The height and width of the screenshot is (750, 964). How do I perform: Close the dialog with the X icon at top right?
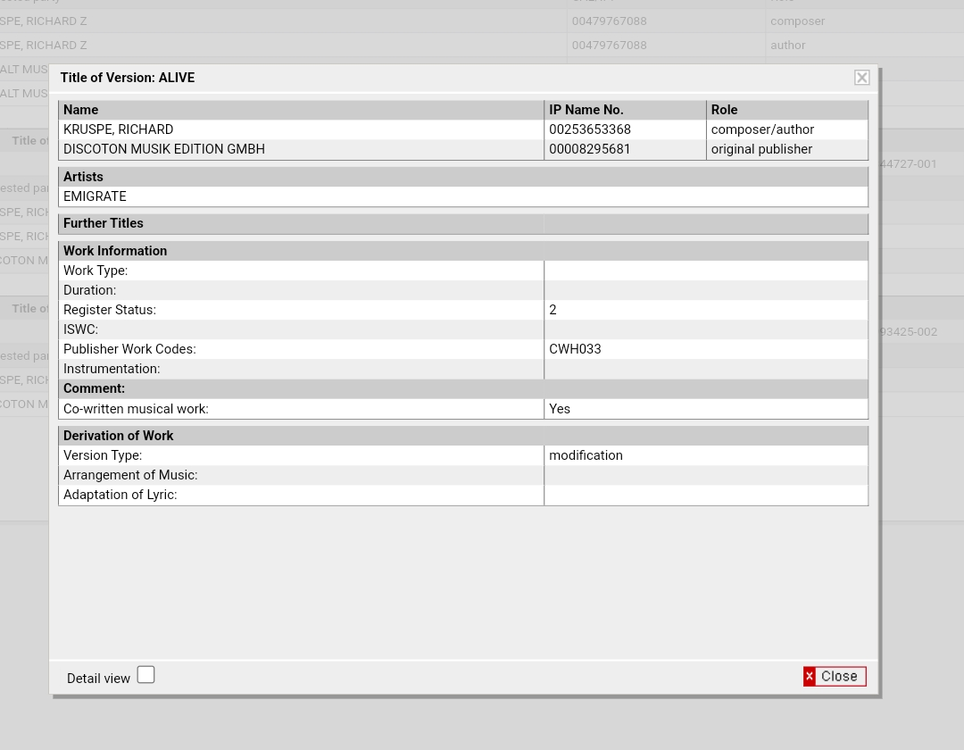[861, 77]
